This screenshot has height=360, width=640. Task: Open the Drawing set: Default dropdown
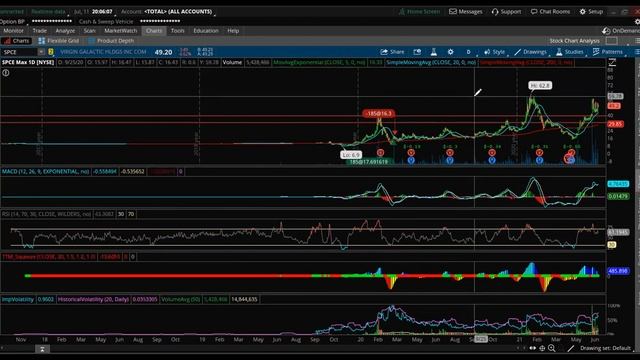coord(606,348)
